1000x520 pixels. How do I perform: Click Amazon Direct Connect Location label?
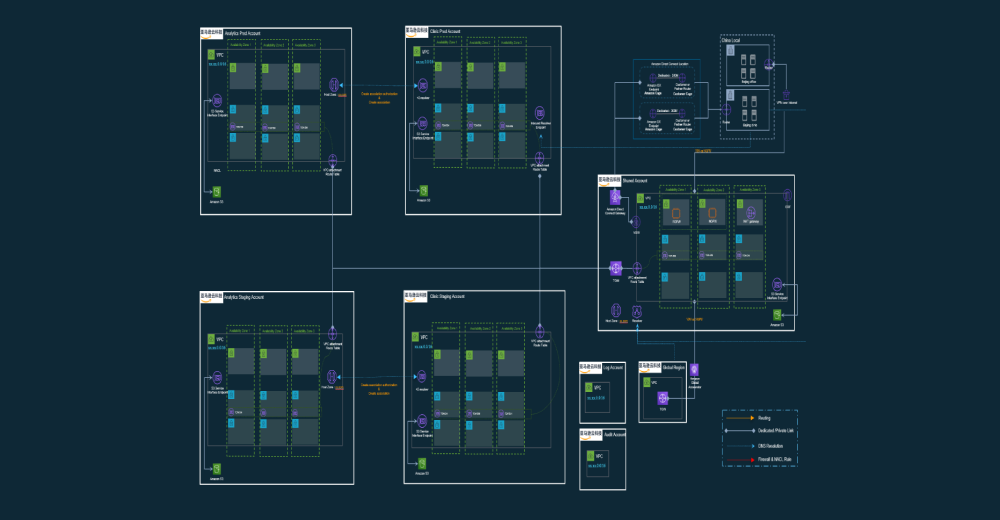point(670,64)
